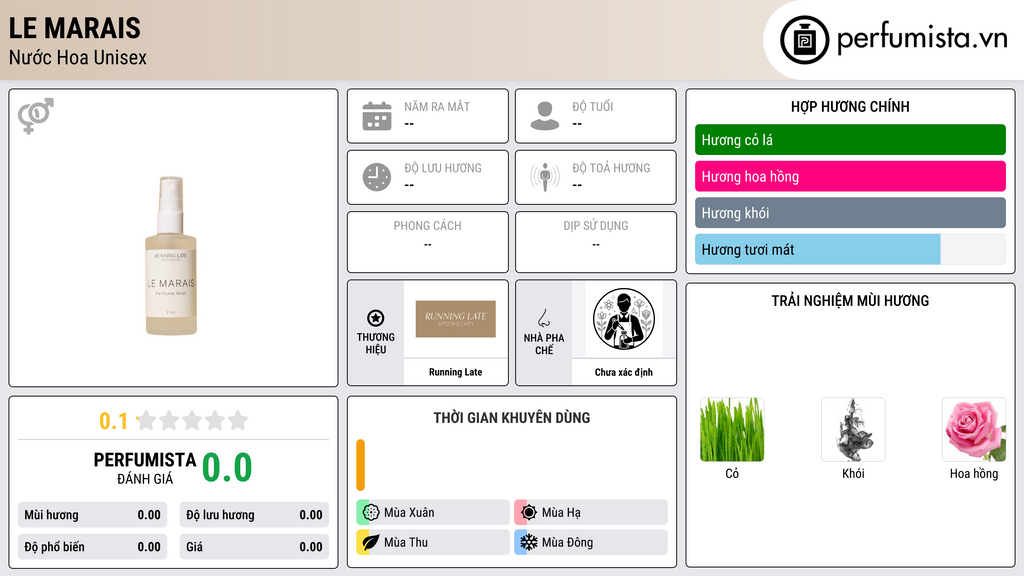Click the sillage icon for Độ toả hương

[545, 177]
